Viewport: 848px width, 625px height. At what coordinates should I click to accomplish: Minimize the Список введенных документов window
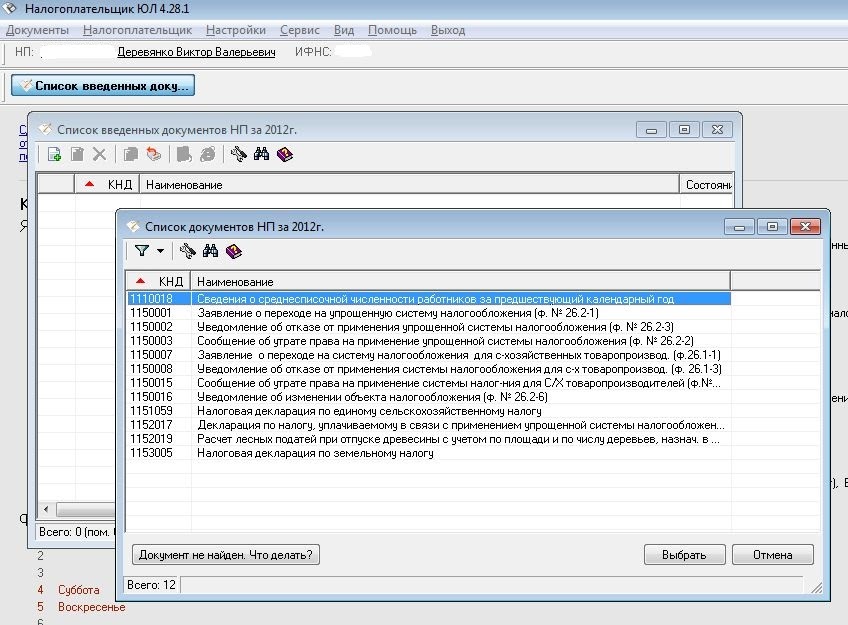coord(651,130)
